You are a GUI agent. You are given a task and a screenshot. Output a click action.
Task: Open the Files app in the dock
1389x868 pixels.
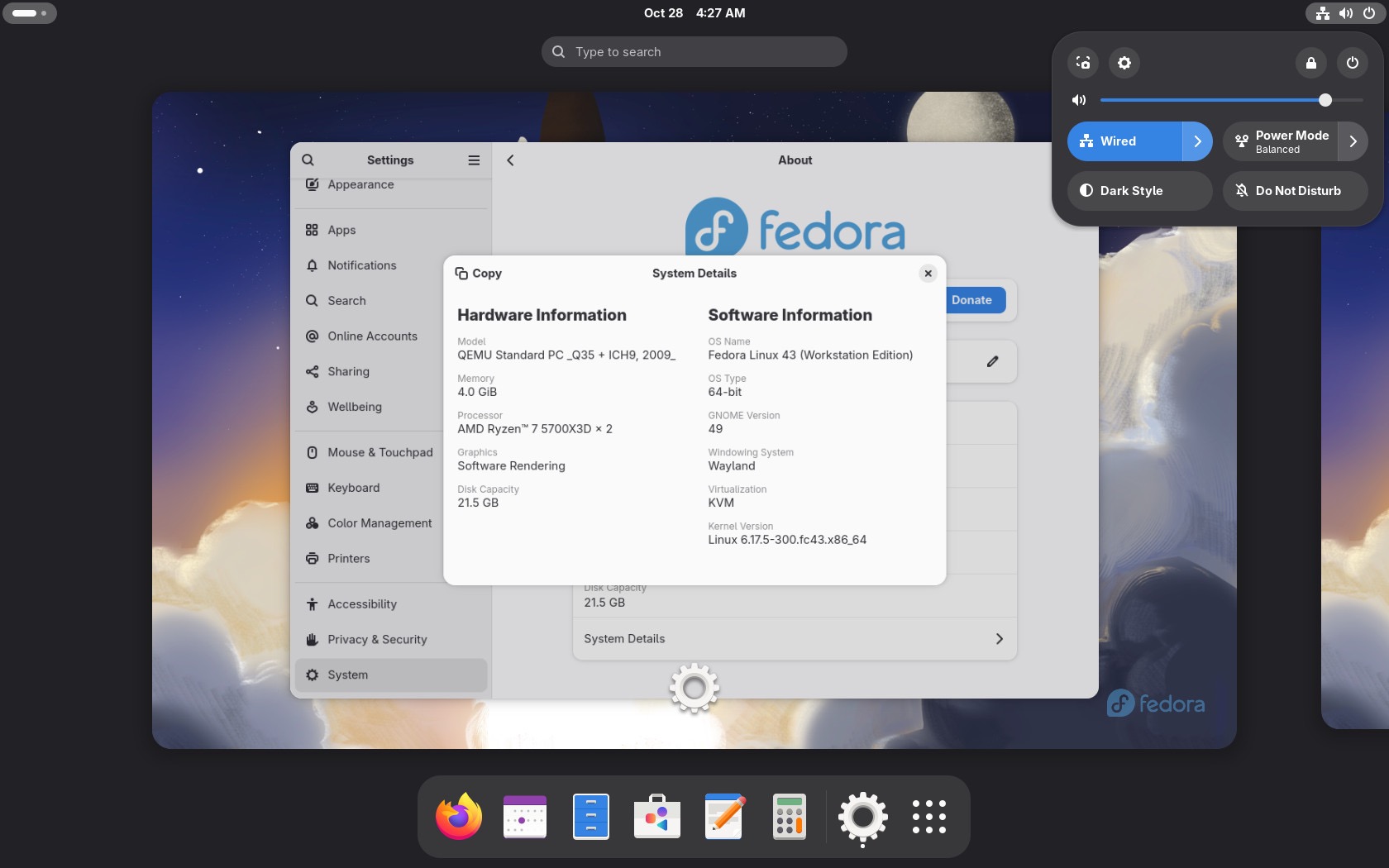click(590, 817)
